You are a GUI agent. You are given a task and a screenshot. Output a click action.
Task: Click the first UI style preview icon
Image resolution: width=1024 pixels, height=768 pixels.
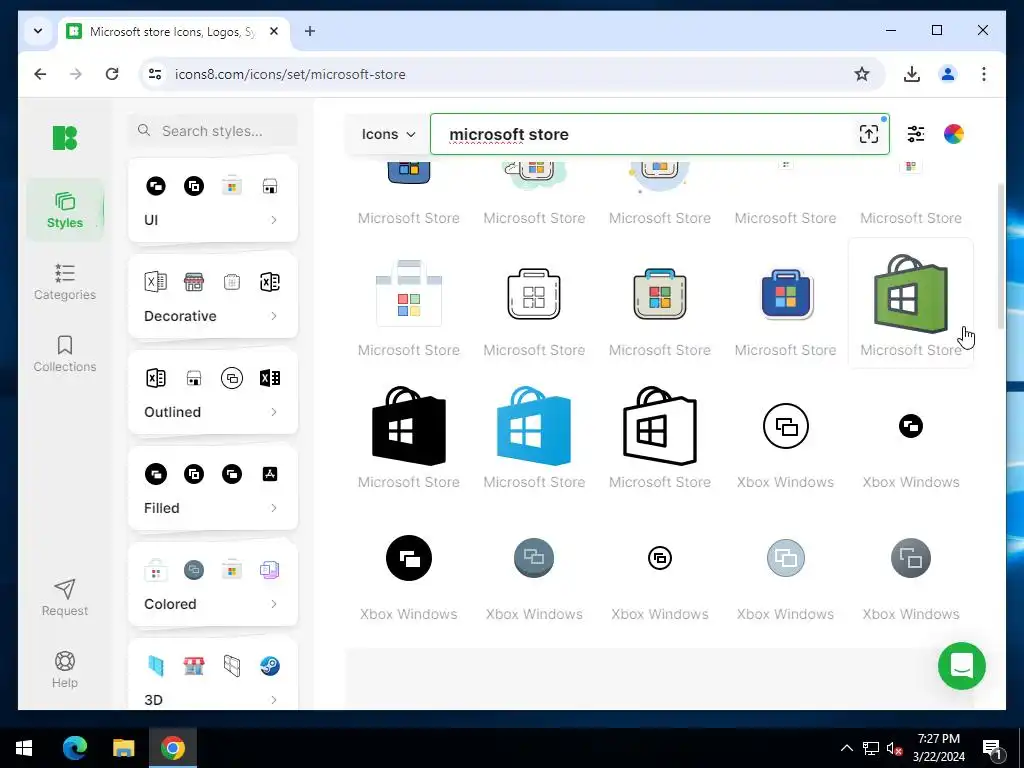(x=155, y=186)
